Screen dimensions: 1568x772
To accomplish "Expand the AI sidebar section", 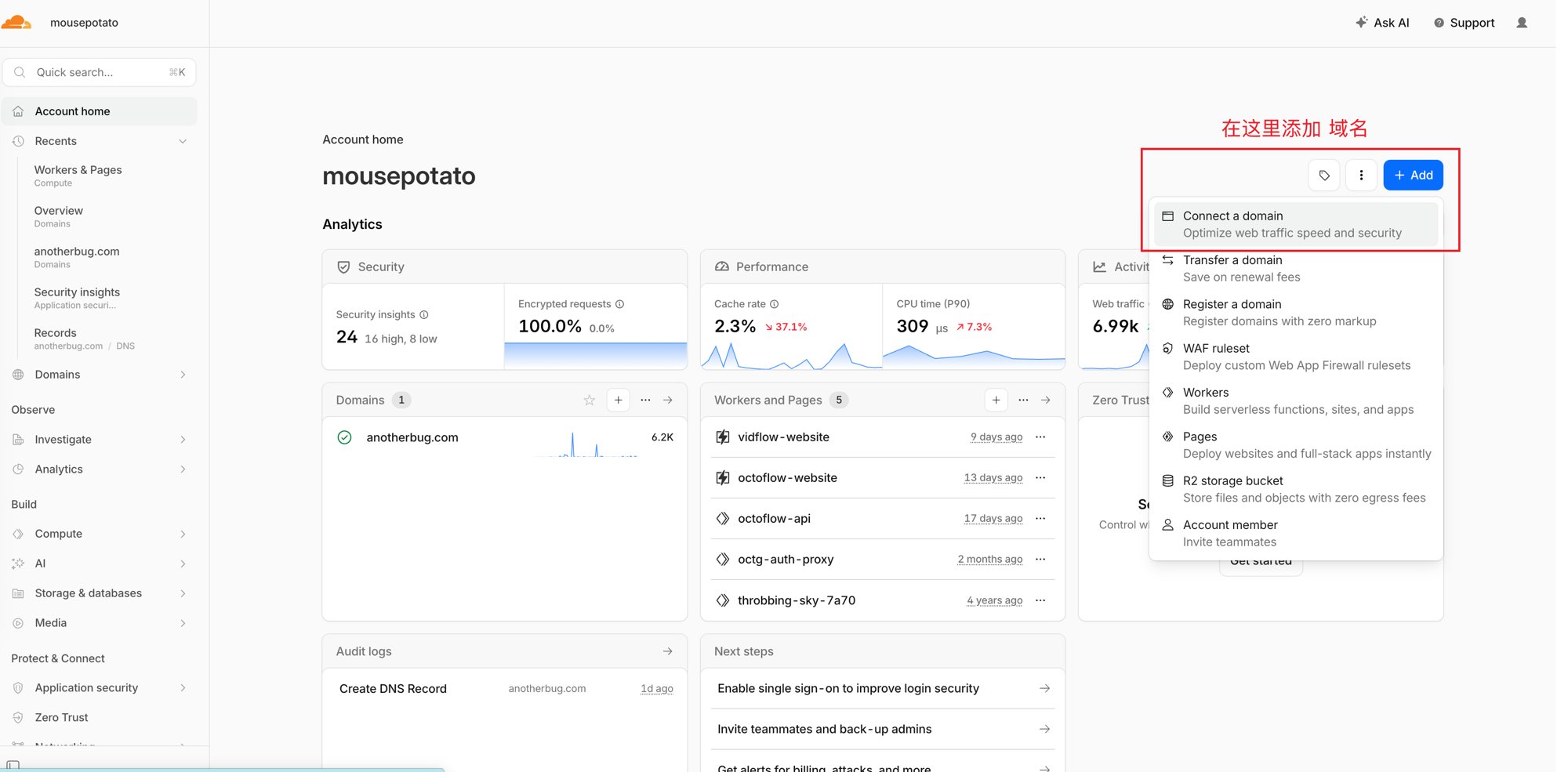I will [x=183, y=564].
